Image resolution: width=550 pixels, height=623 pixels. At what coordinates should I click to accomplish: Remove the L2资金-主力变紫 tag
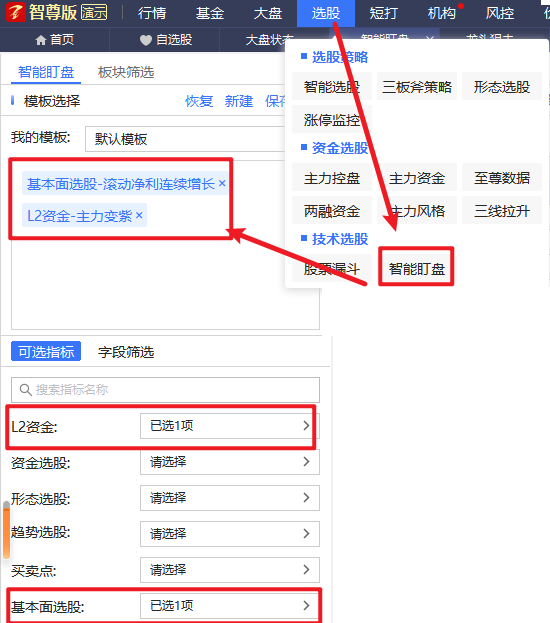pos(139,215)
